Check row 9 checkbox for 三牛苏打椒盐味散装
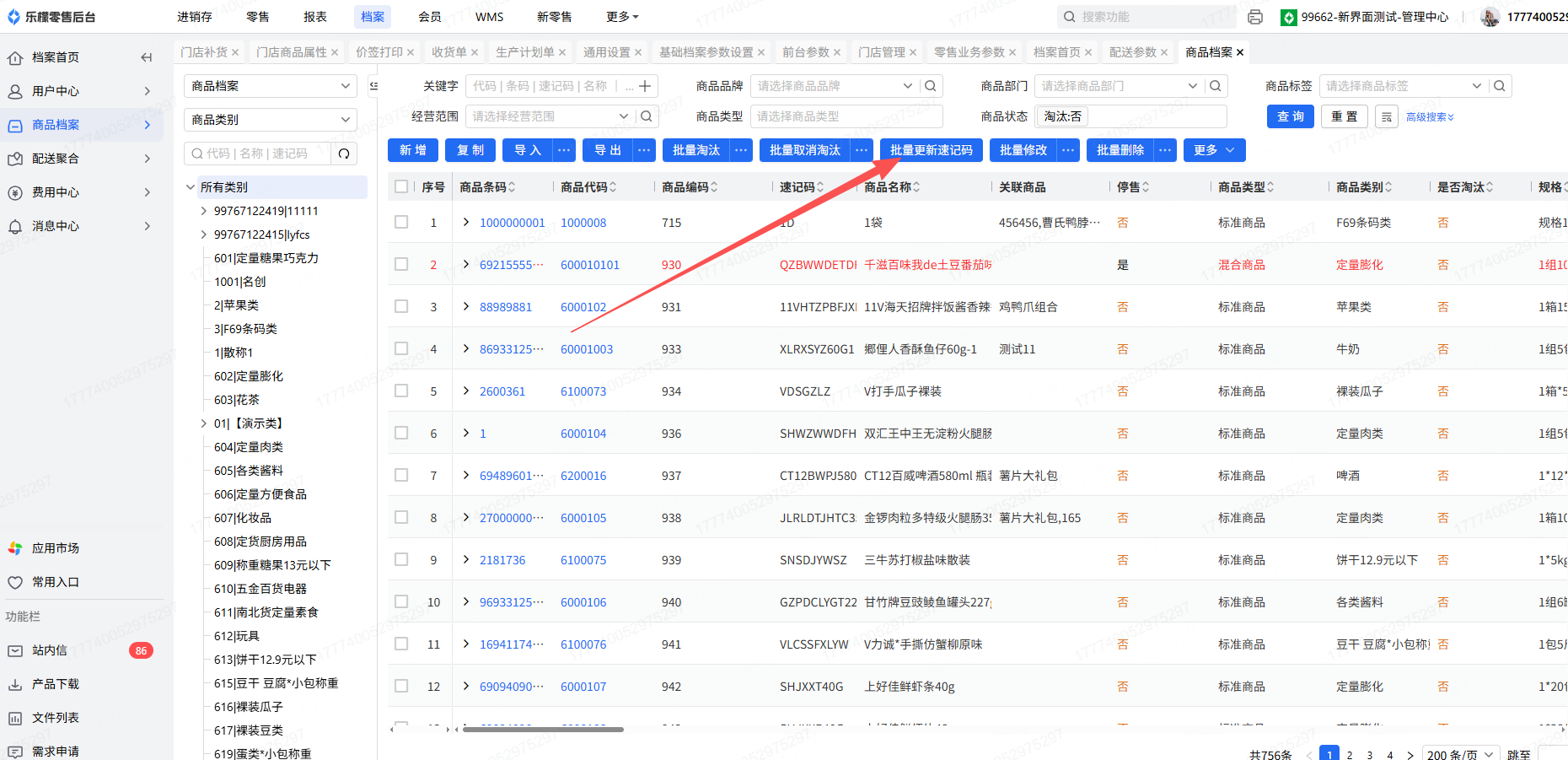 pos(401,559)
